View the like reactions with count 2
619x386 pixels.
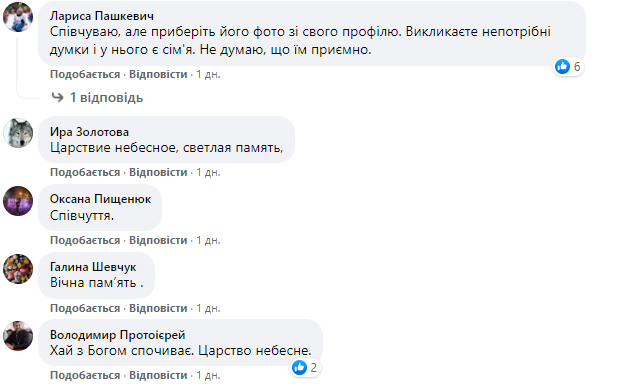305,367
